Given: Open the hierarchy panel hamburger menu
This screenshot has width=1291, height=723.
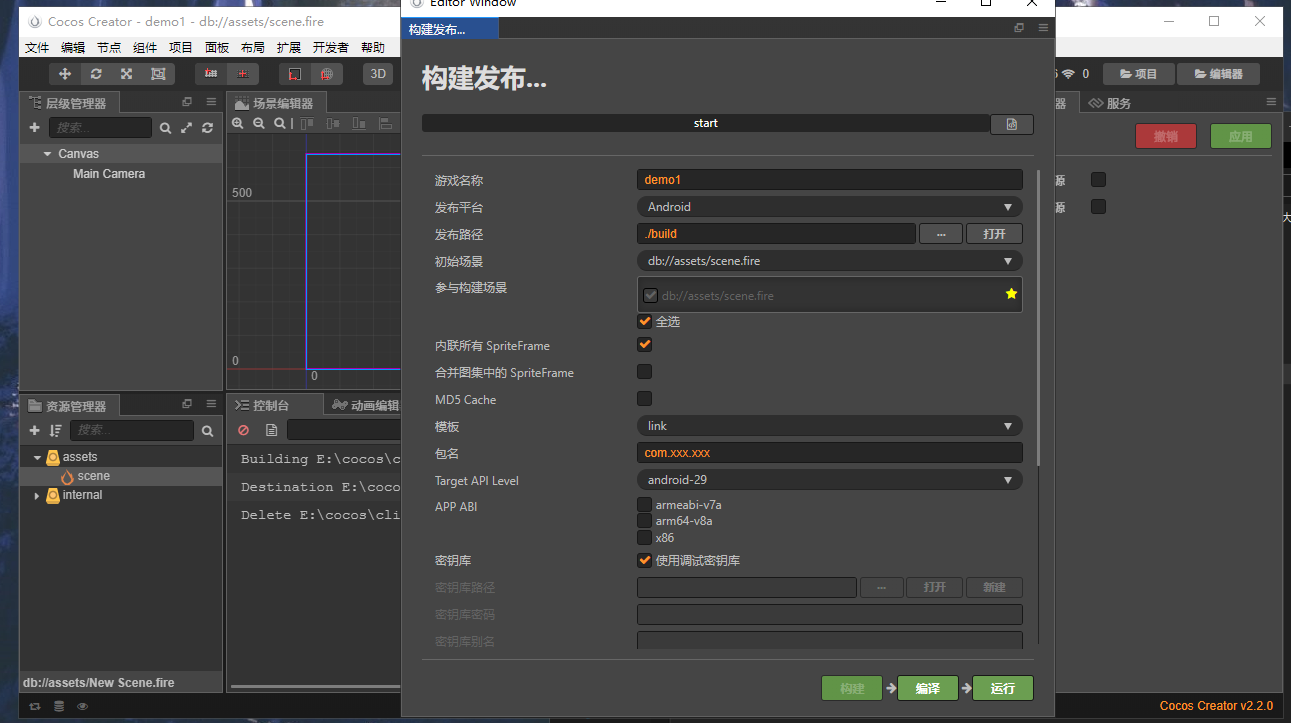Looking at the screenshot, I should [x=211, y=102].
